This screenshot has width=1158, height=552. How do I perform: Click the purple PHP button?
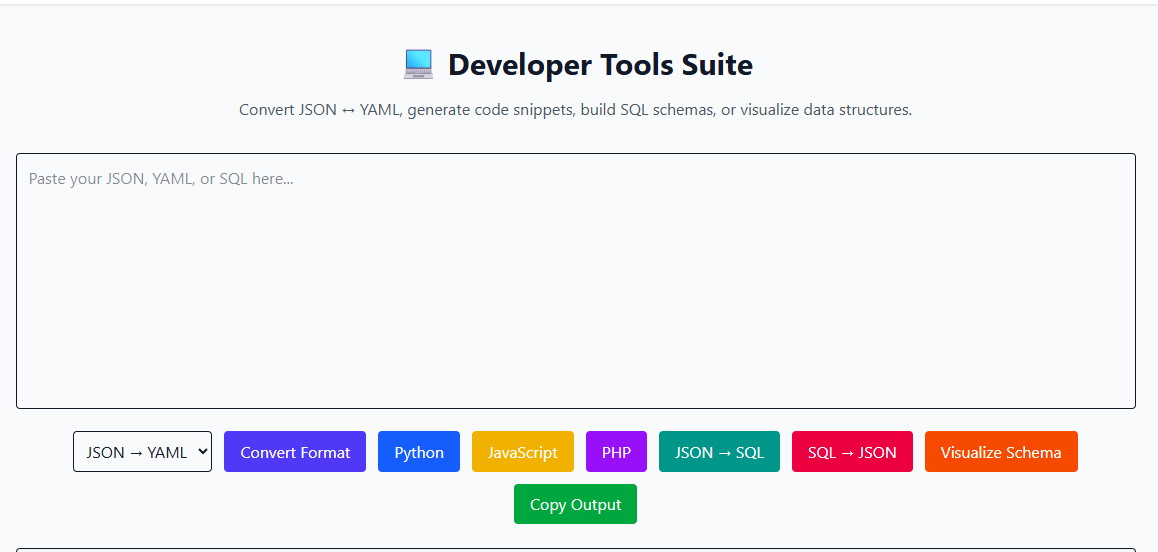617,452
